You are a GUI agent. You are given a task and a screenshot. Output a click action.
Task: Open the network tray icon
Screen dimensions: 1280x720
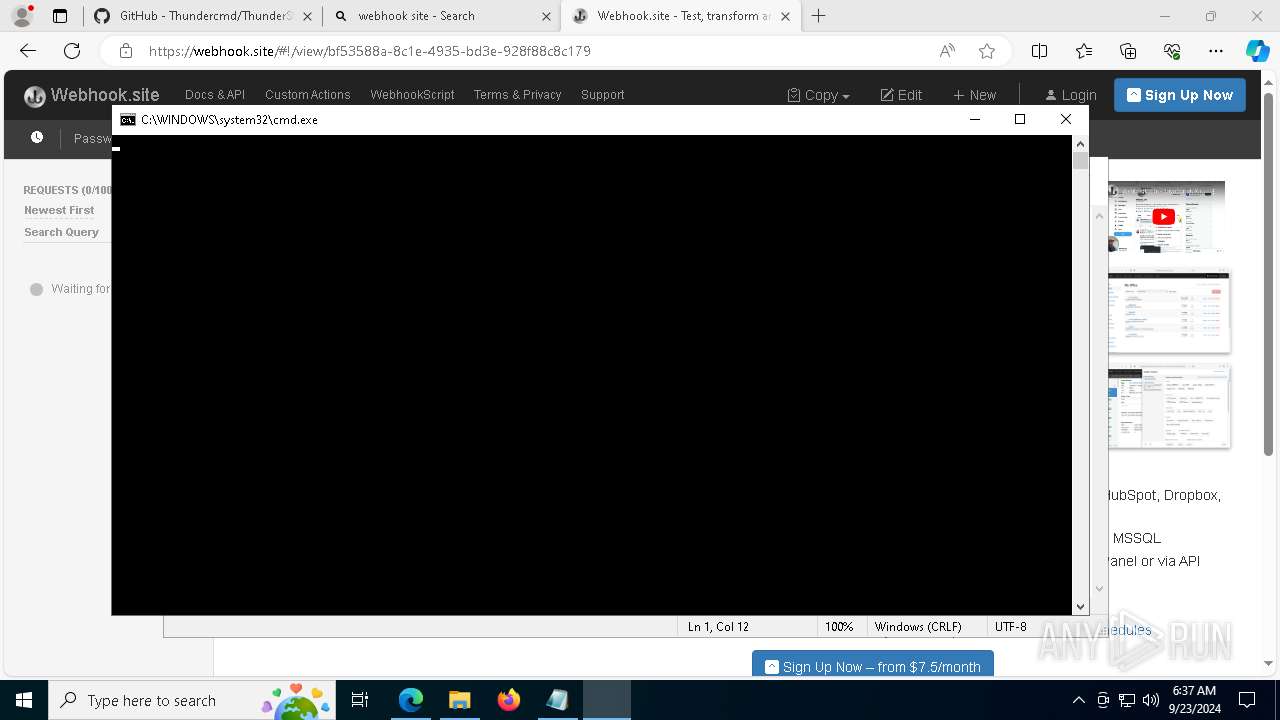coord(1127,700)
